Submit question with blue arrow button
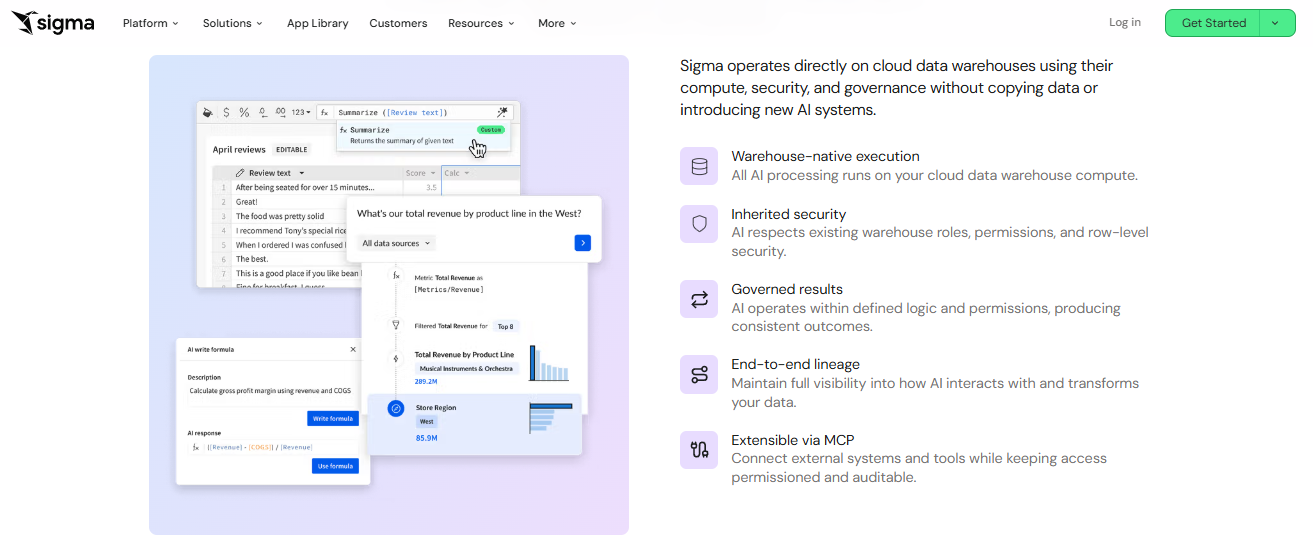This screenshot has width=1313, height=536. click(582, 243)
